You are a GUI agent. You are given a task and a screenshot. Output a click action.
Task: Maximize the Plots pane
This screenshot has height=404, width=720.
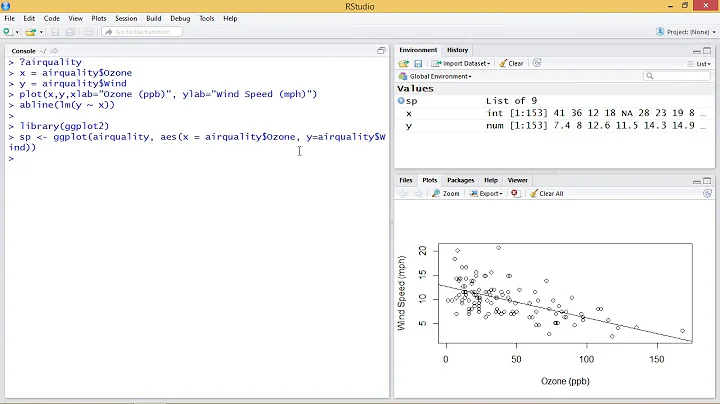point(707,181)
